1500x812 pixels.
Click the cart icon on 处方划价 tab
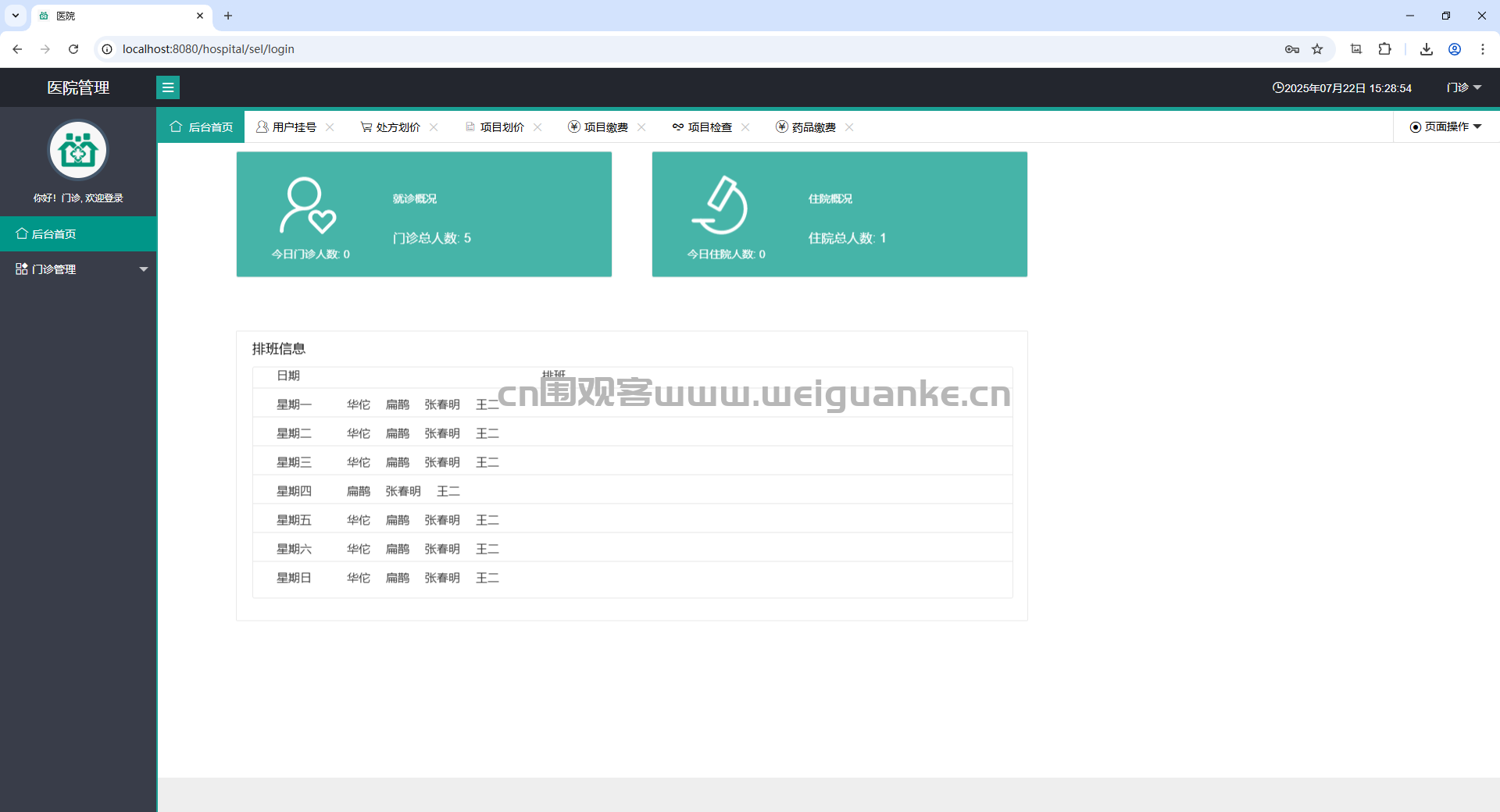pyautogui.click(x=366, y=126)
